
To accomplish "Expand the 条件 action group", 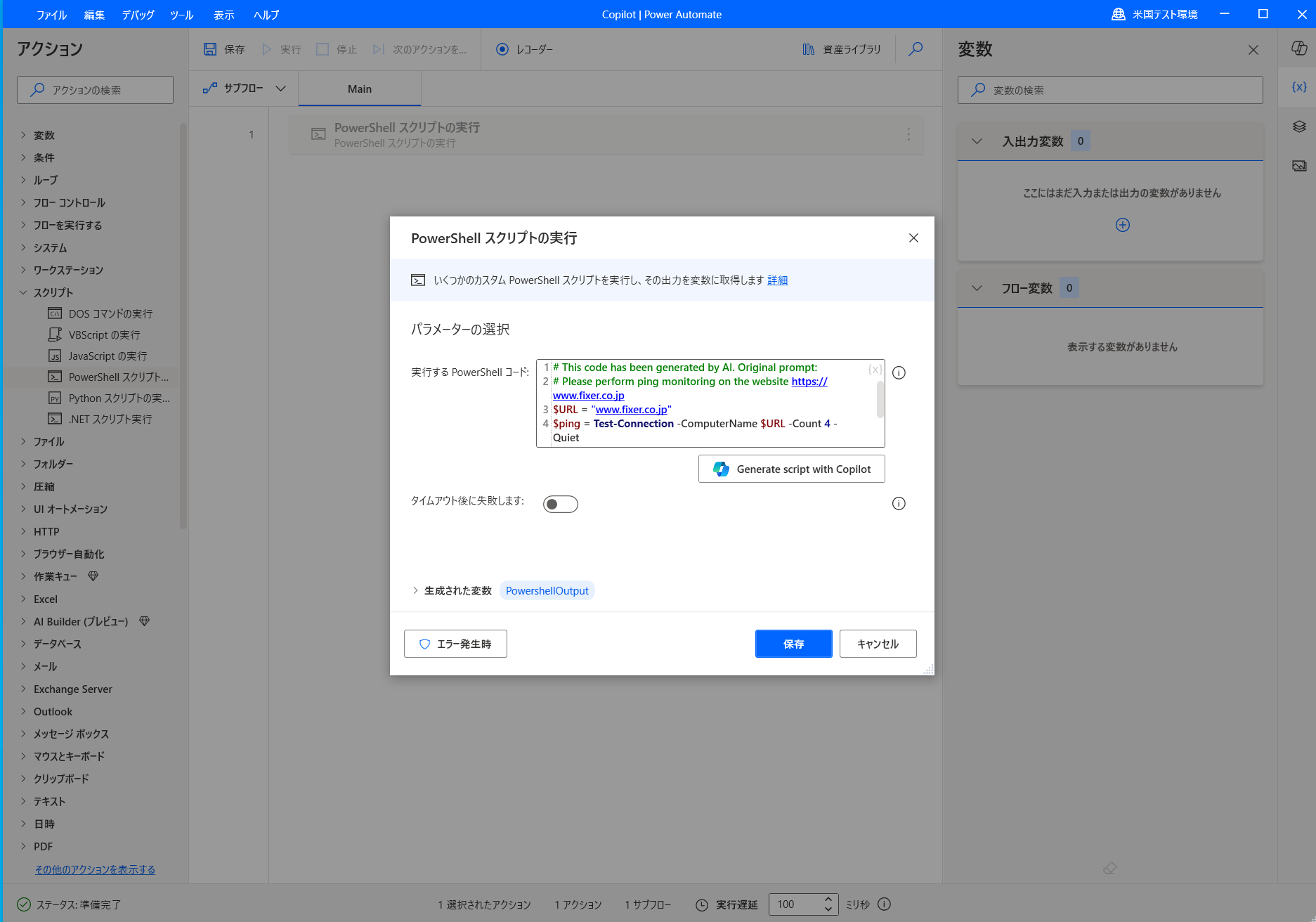I will (23, 157).
